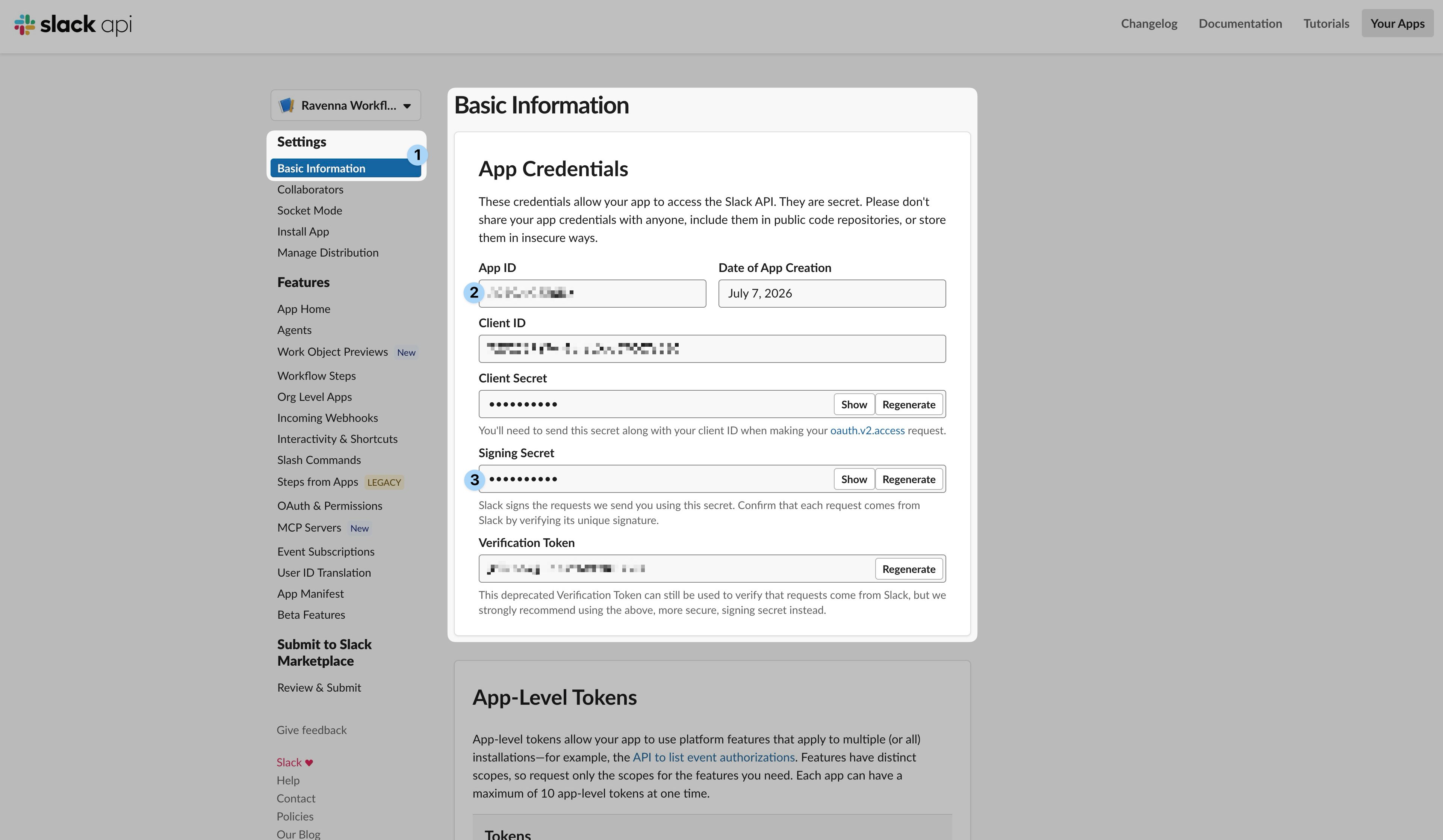Open Policies footer link
Image resolution: width=1443 pixels, height=840 pixels.
295,817
